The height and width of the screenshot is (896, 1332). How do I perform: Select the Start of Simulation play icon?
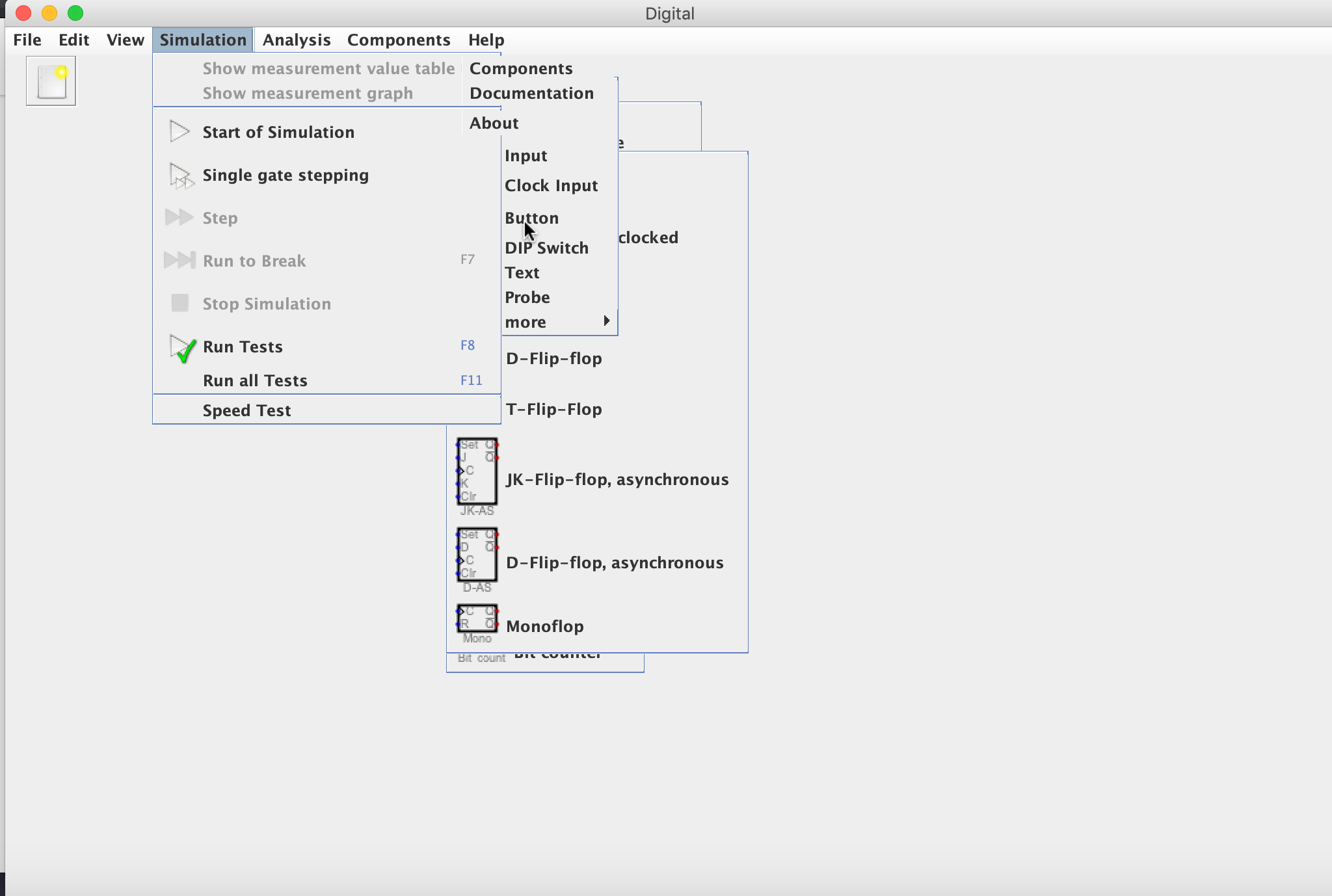pyautogui.click(x=178, y=131)
